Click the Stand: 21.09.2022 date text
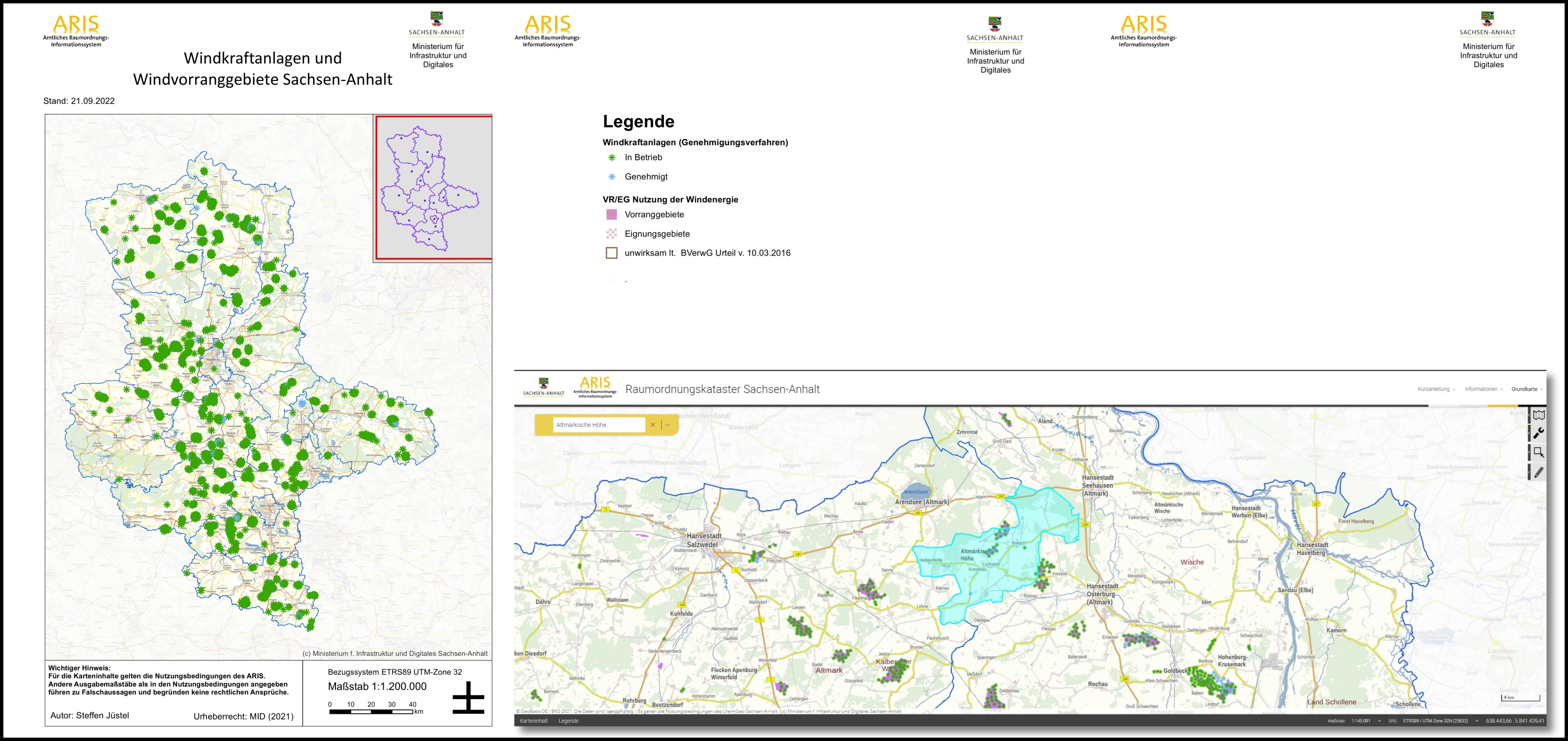The height and width of the screenshot is (741, 1568). click(79, 101)
